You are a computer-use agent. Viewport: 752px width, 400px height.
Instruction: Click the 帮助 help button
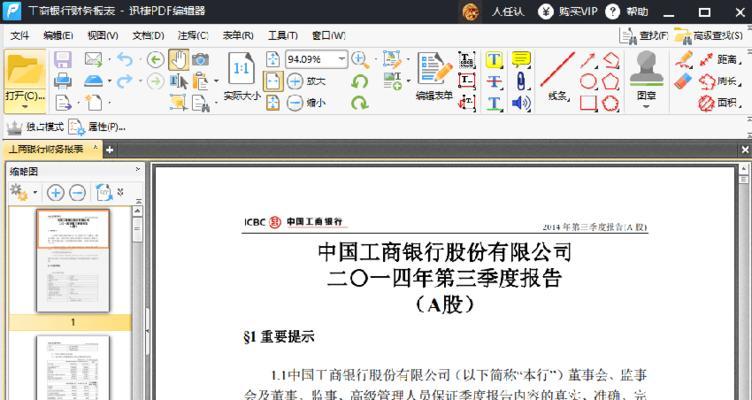click(627, 12)
